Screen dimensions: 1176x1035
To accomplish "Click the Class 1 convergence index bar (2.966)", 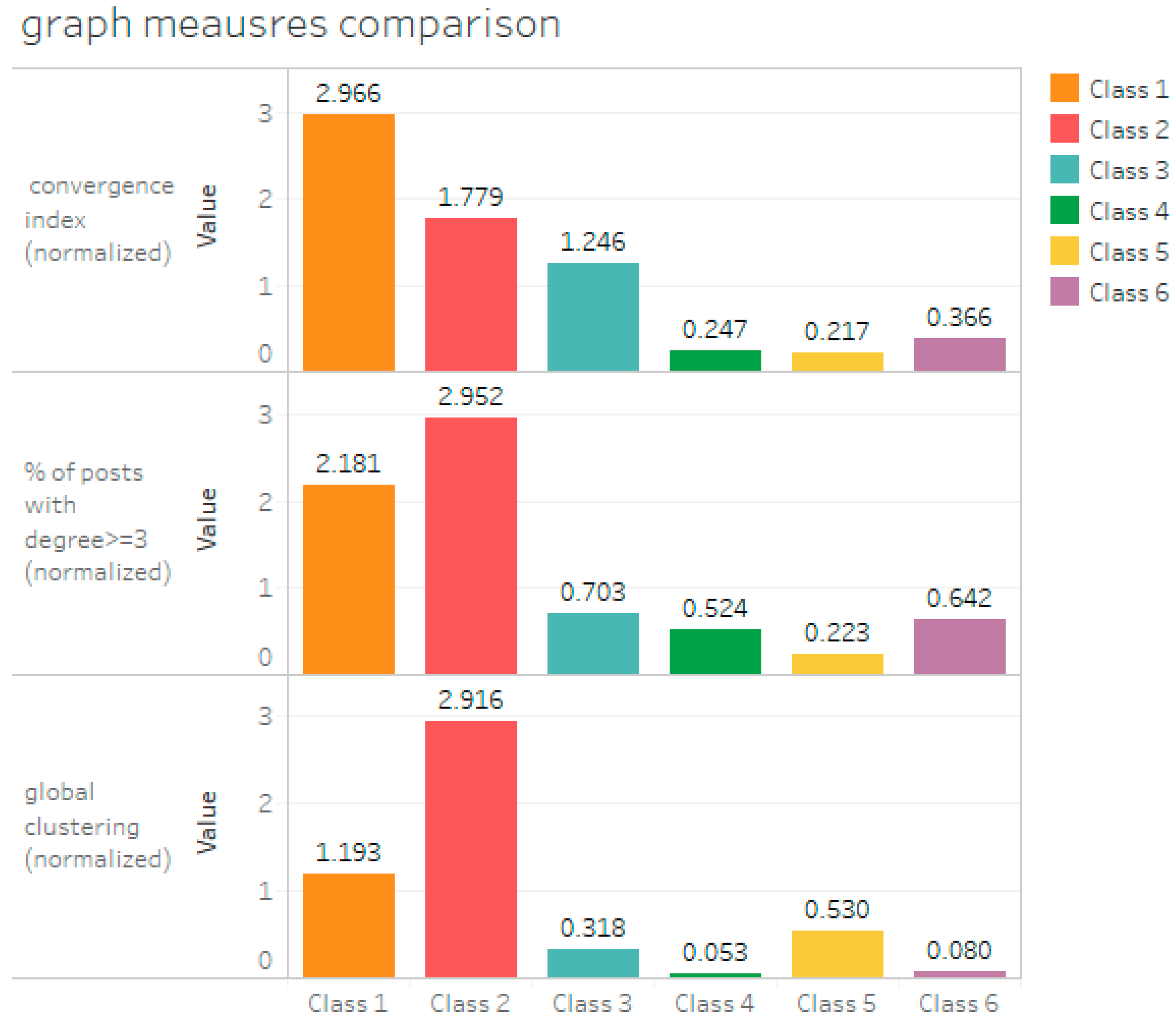I will point(349,241).
